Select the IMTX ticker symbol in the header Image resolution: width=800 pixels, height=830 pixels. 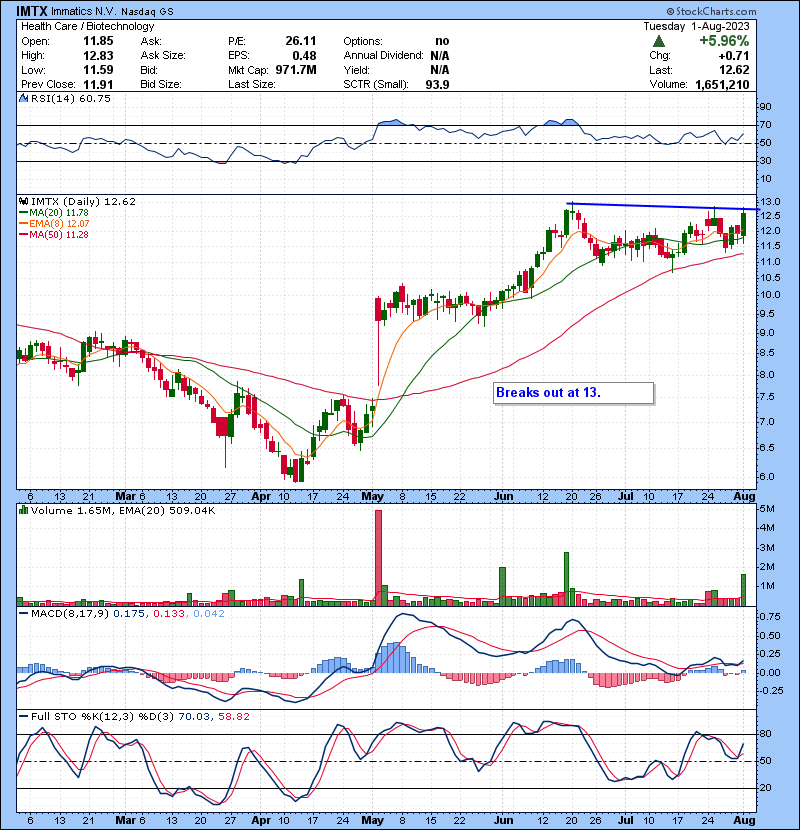click(x=32, y=11)
